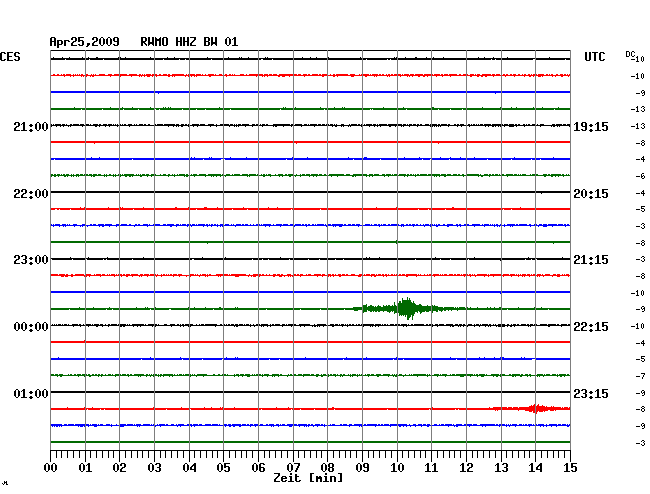Select the 01:00 CES time label

(x=31, y=393)
